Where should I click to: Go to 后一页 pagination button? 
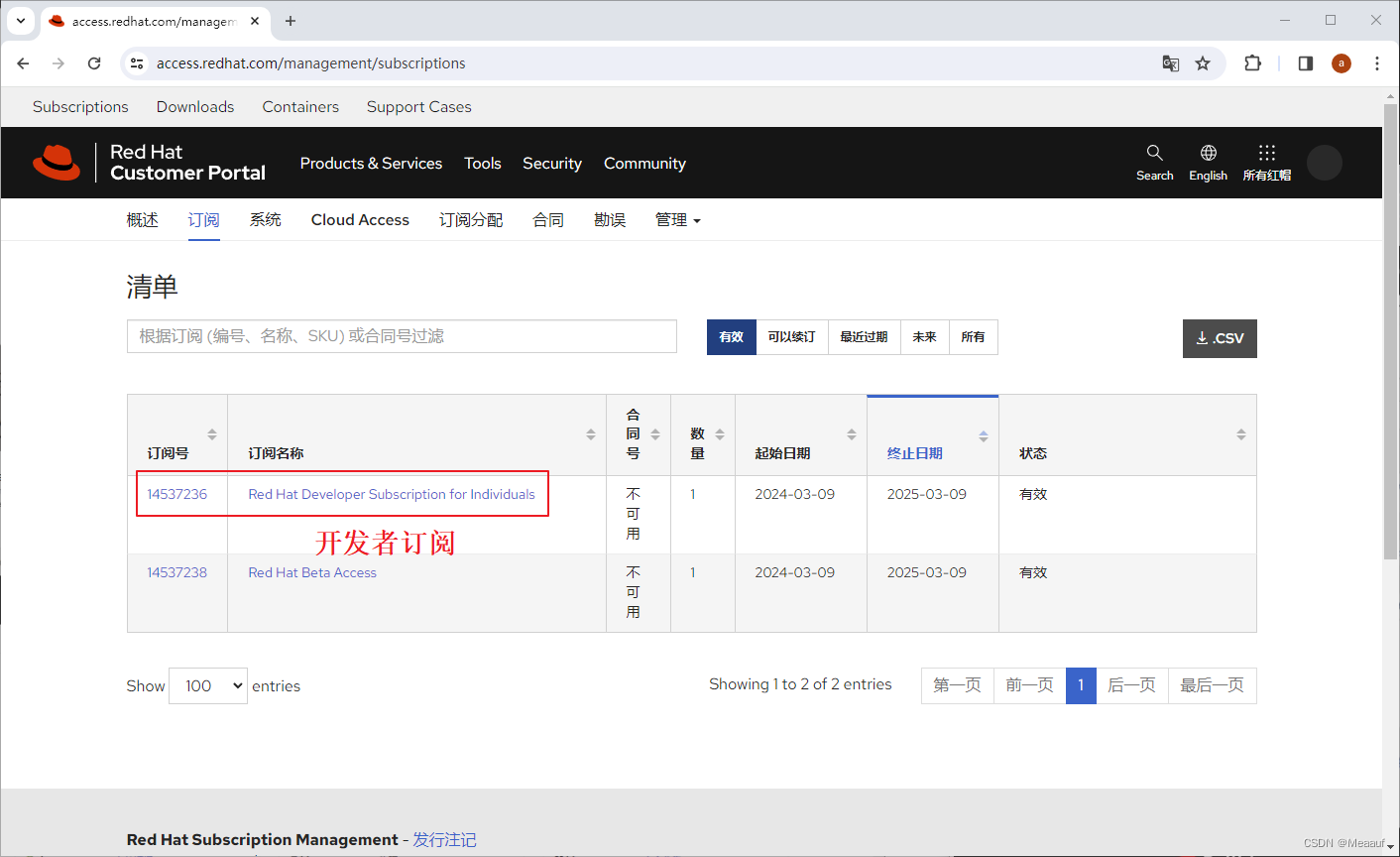[x=1132, y=685]
